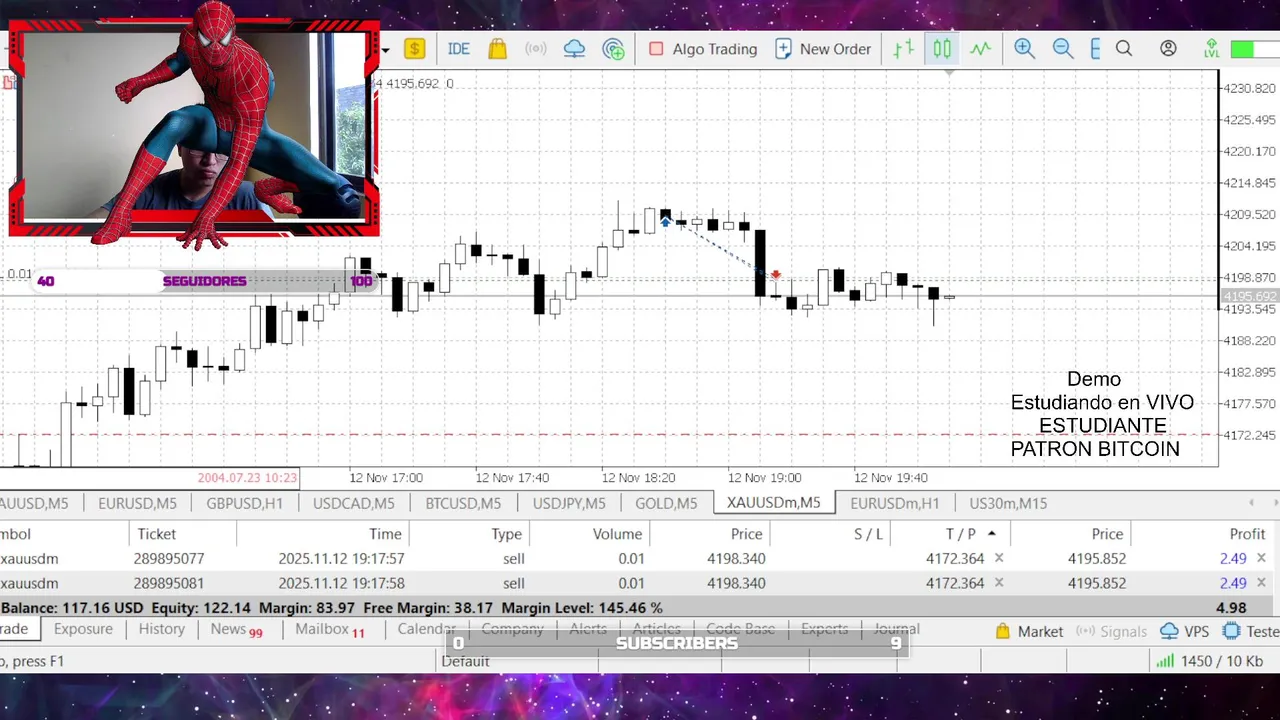Zoom in on the chart
Screen dimensions: 1280x720
coord(1024,49)
